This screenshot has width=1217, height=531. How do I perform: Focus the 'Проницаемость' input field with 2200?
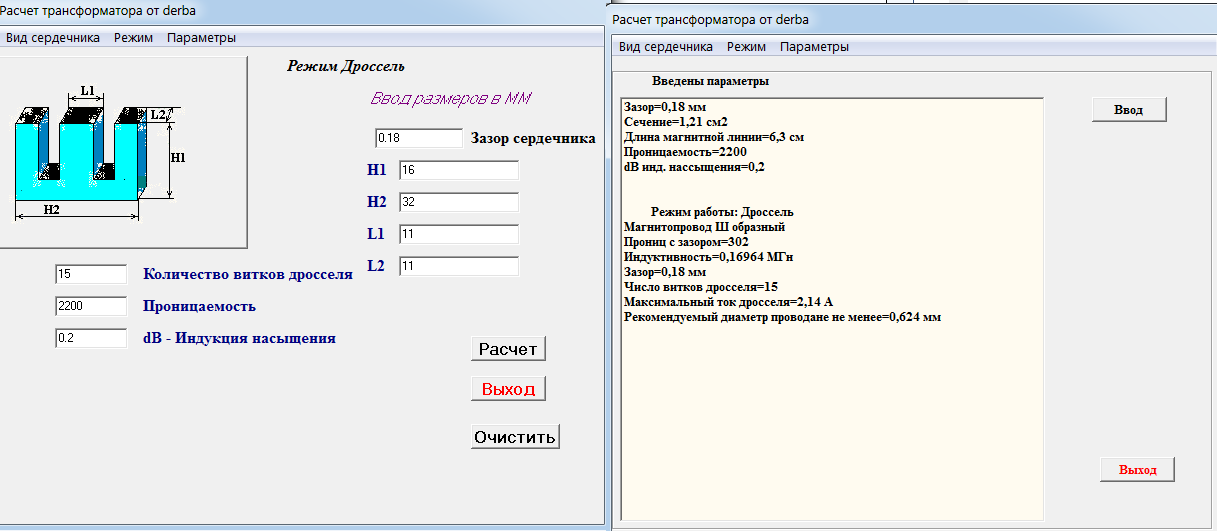tap(91, 306)
